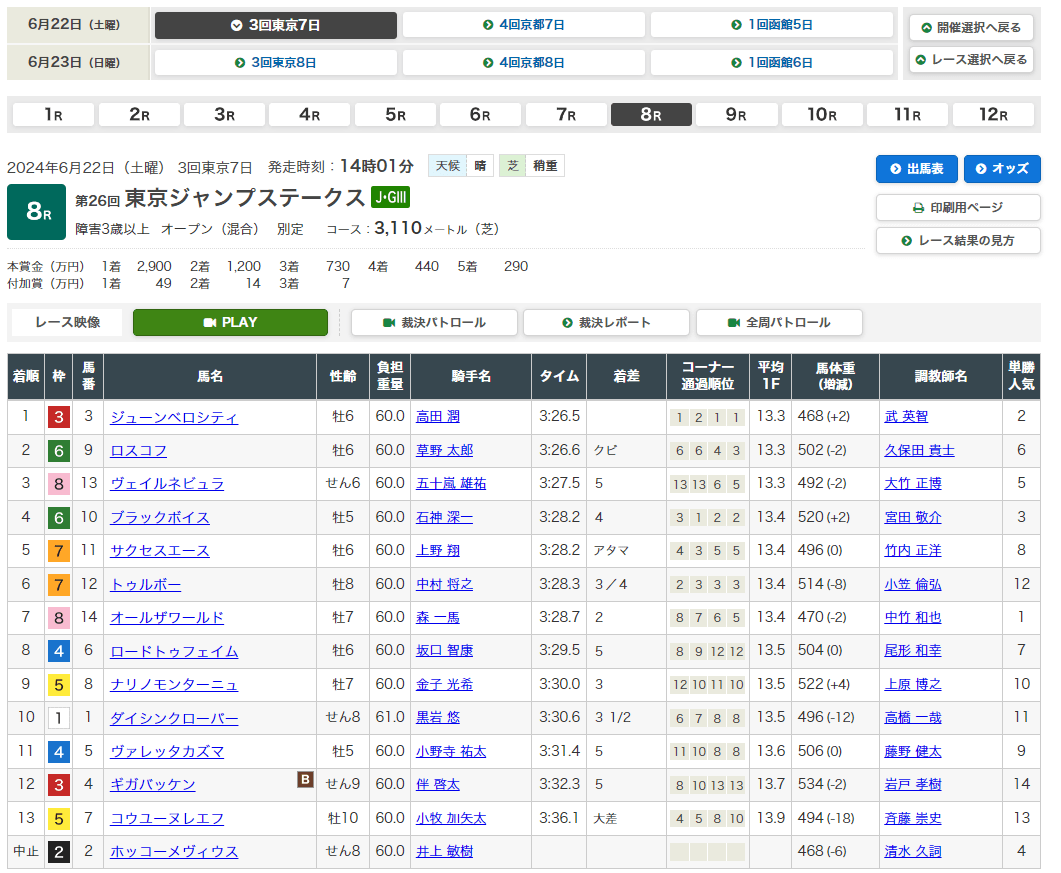Open 全周パトロール full-course video
Viewport: 1061px width, 873px height.
(x=779, y=322)
